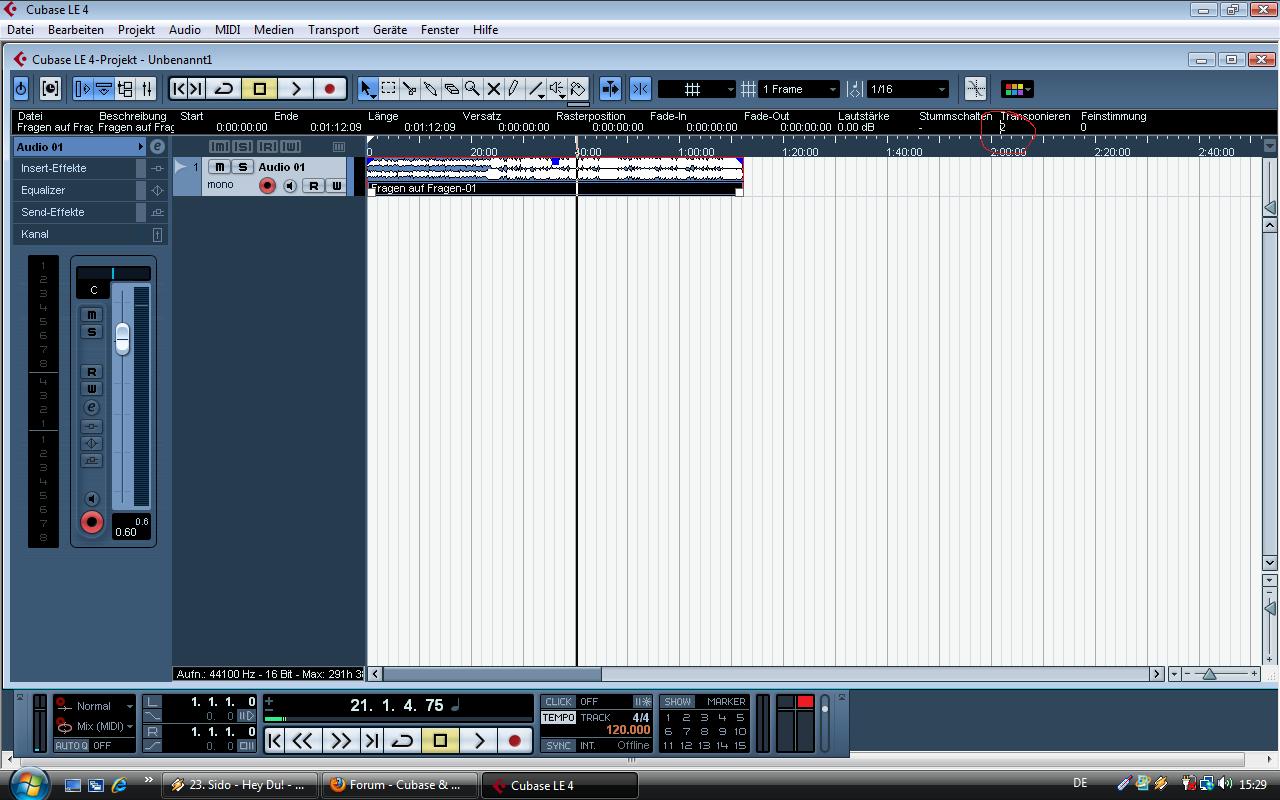This screenshot has width=1280, height=800.
Task: Select the Glue tool
Action: coord(430,89)
